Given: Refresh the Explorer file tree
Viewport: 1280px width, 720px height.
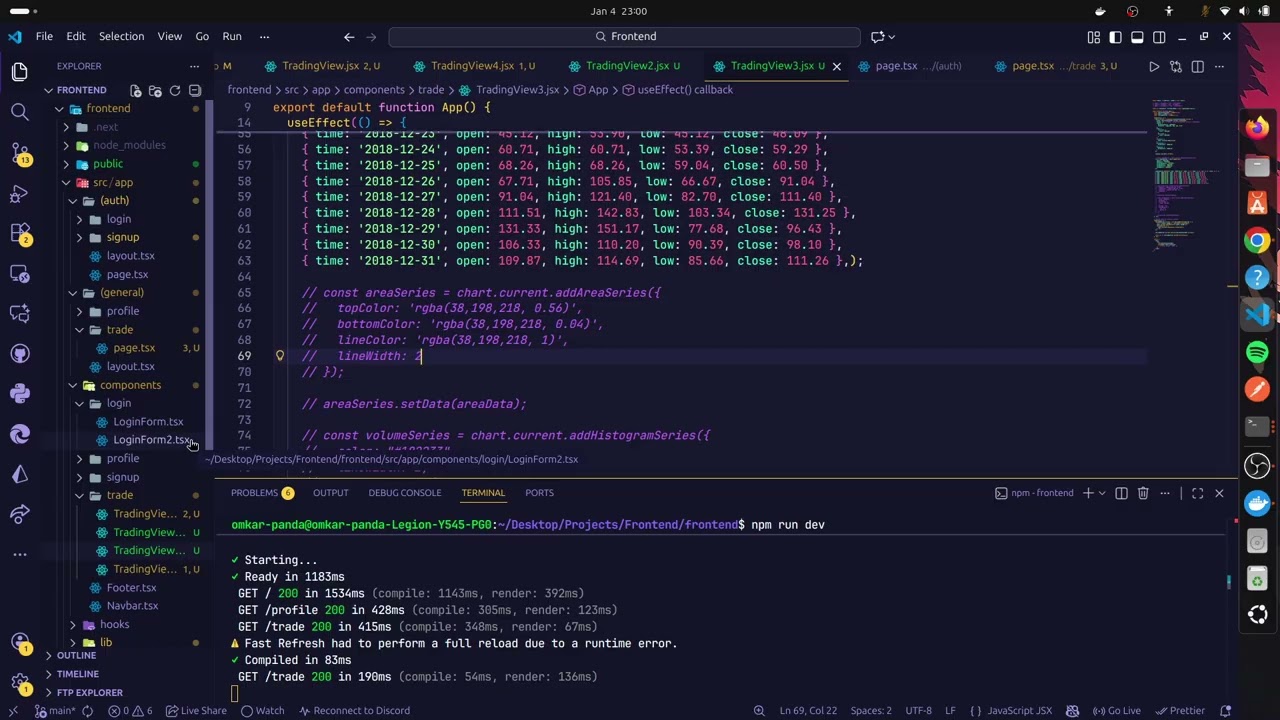Looking at the screenshot, I should click(x=175, y=90).
